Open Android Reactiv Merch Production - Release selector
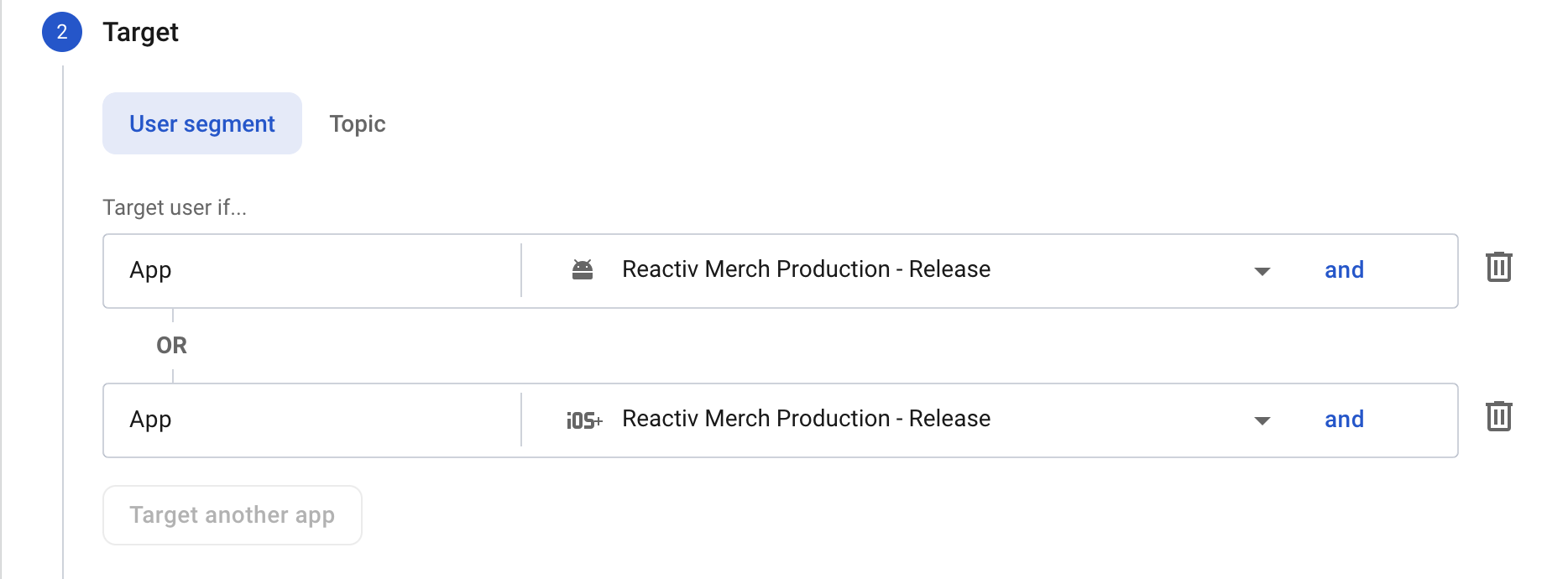 (x=806, y=269)
